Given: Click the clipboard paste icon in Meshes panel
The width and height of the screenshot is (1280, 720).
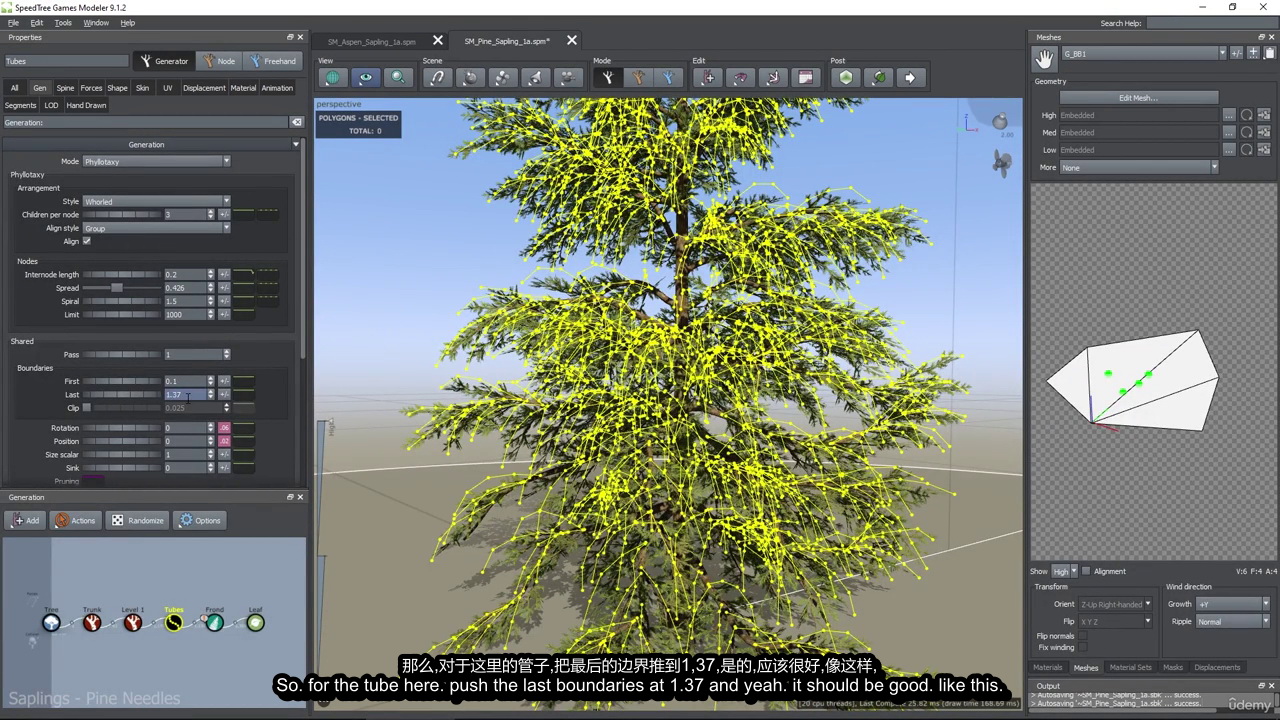Looking at the screenshot, I should pos(1269,53).
